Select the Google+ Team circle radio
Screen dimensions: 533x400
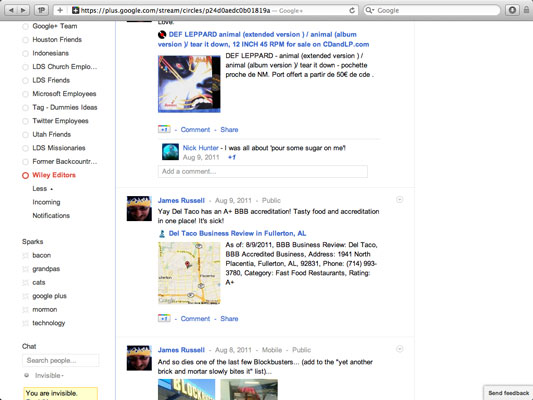(x=25, y=27)
